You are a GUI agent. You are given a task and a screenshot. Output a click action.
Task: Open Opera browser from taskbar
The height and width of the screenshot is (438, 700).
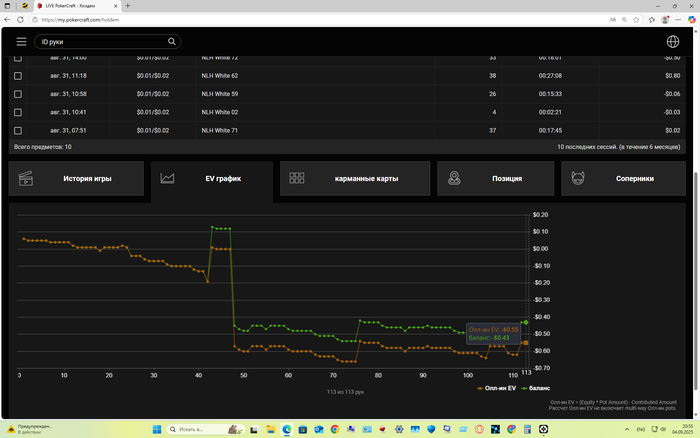(x=479, y=430)
